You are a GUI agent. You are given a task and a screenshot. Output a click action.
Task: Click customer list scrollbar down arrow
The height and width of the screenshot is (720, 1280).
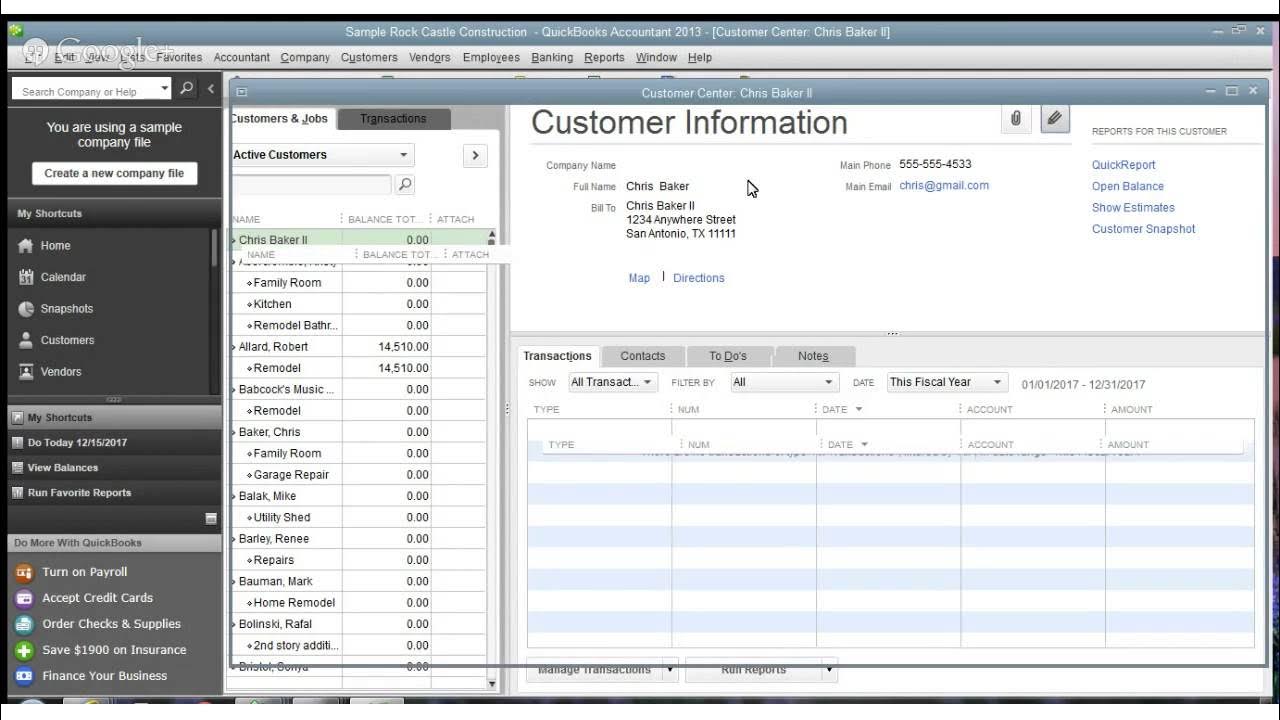491,684
